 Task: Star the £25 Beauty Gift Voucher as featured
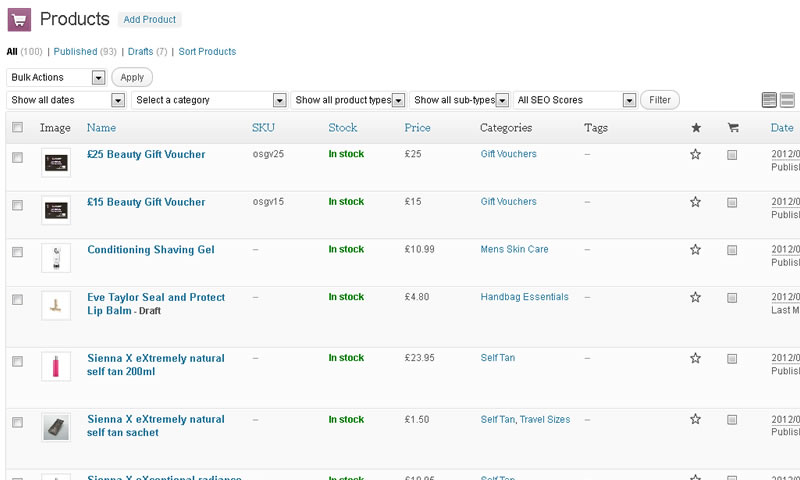click(696, 155)
